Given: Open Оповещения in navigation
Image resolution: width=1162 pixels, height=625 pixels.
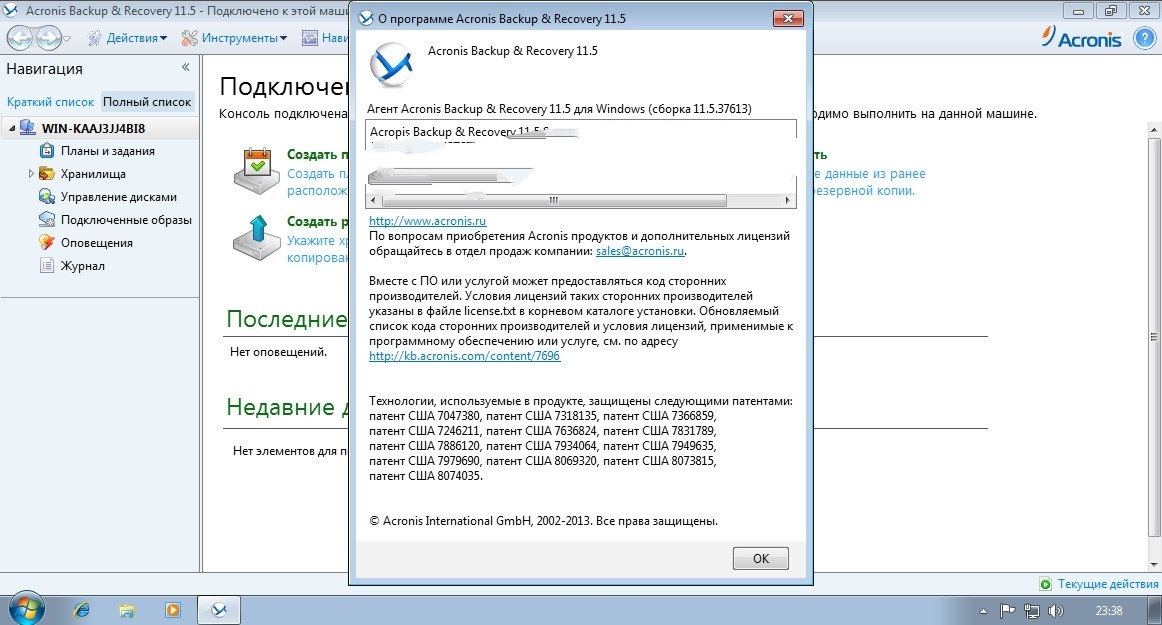Looking at the screenshot, I should point(96,243).
